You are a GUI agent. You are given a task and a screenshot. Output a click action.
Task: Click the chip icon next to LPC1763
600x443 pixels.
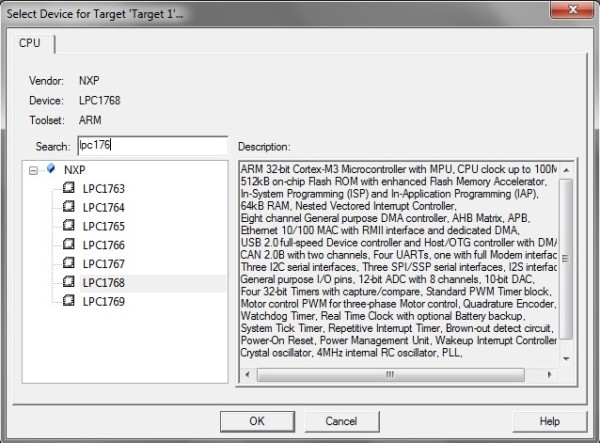(x=69, y=188)
